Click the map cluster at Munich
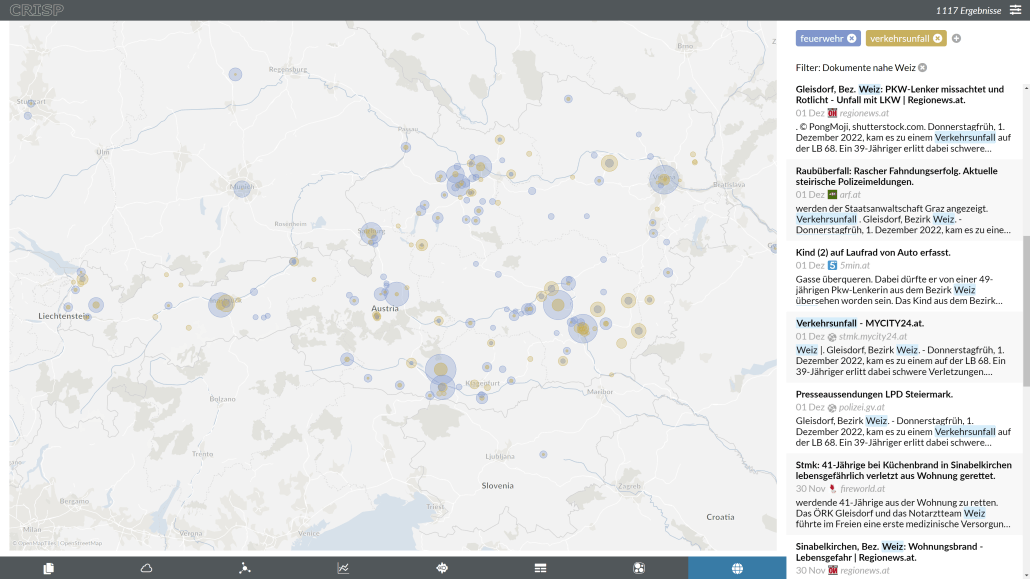Image resolution: width=1030 pixels, height=579 pixels. click(242, 189)
